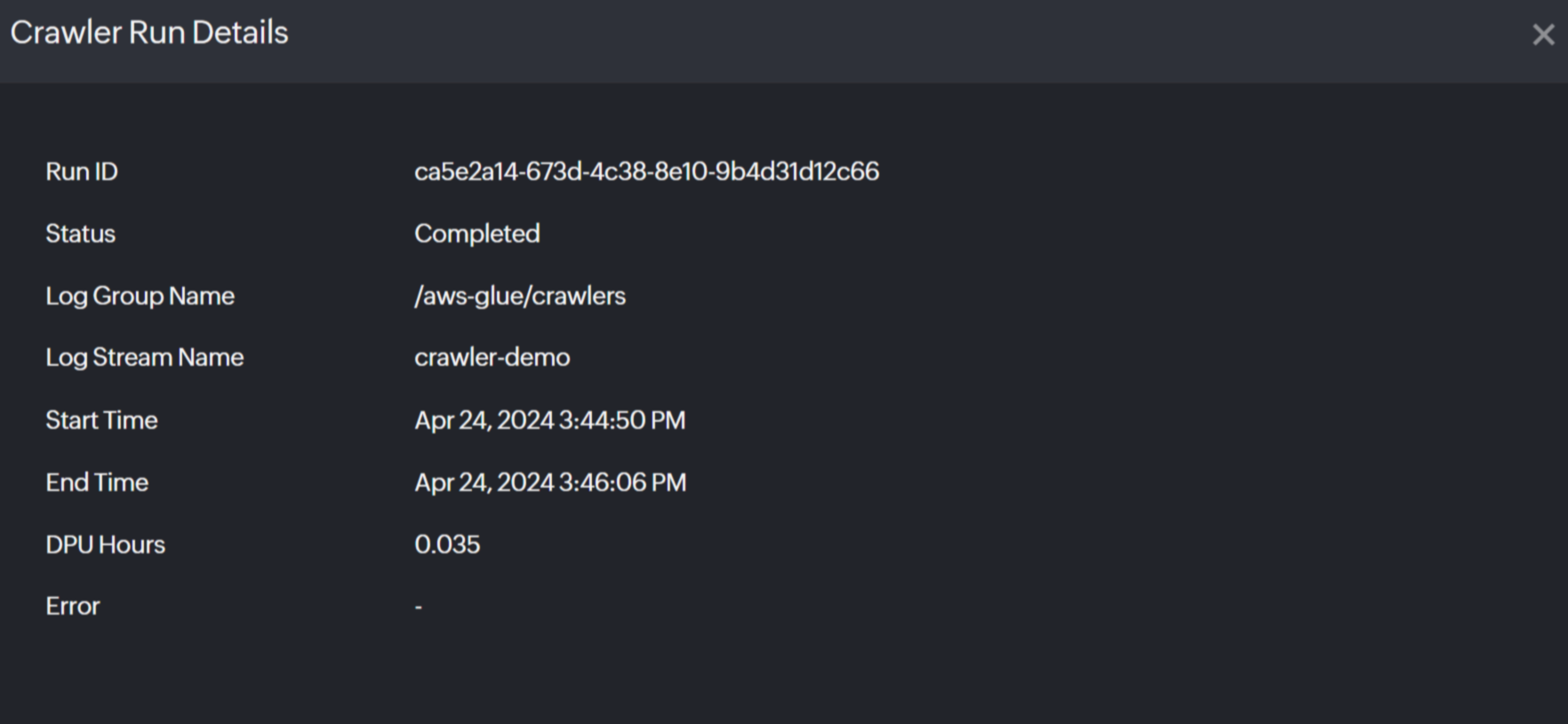Click the date in the Start Time value

click(484, 420)
